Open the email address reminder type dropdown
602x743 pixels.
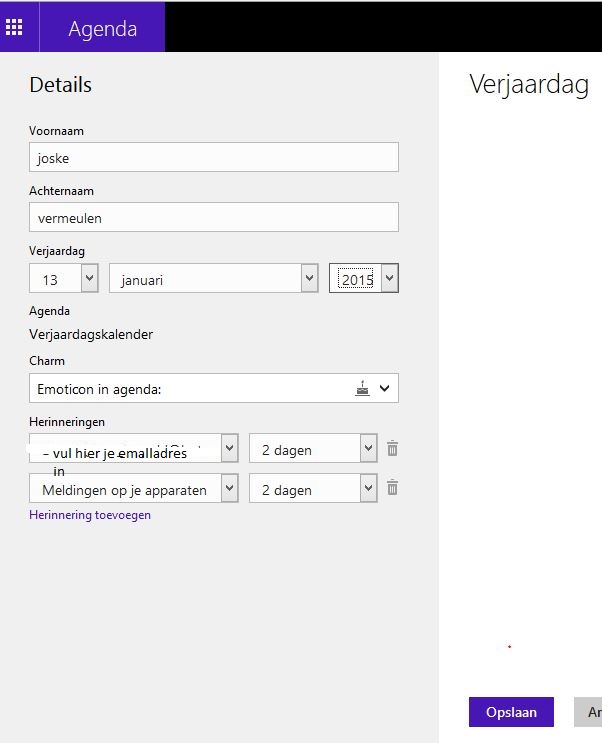134,448
